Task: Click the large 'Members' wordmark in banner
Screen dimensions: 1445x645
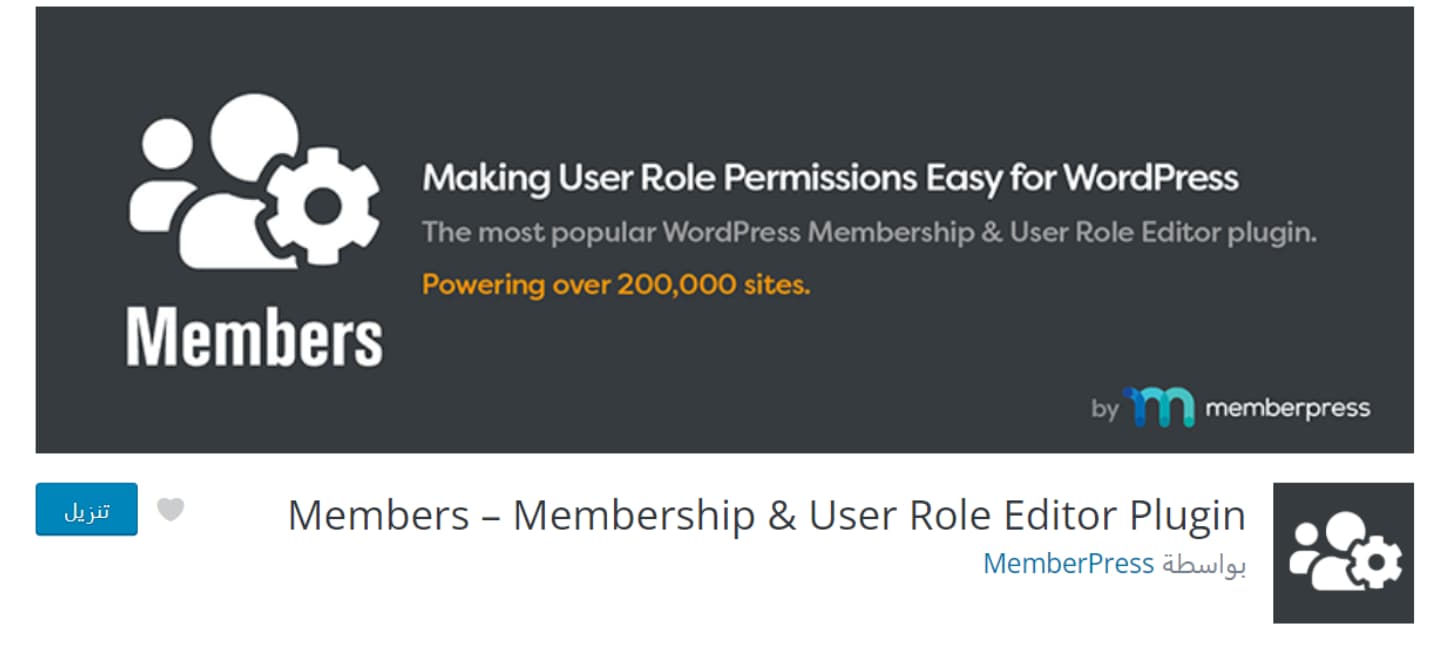Action: click(254, 341)
